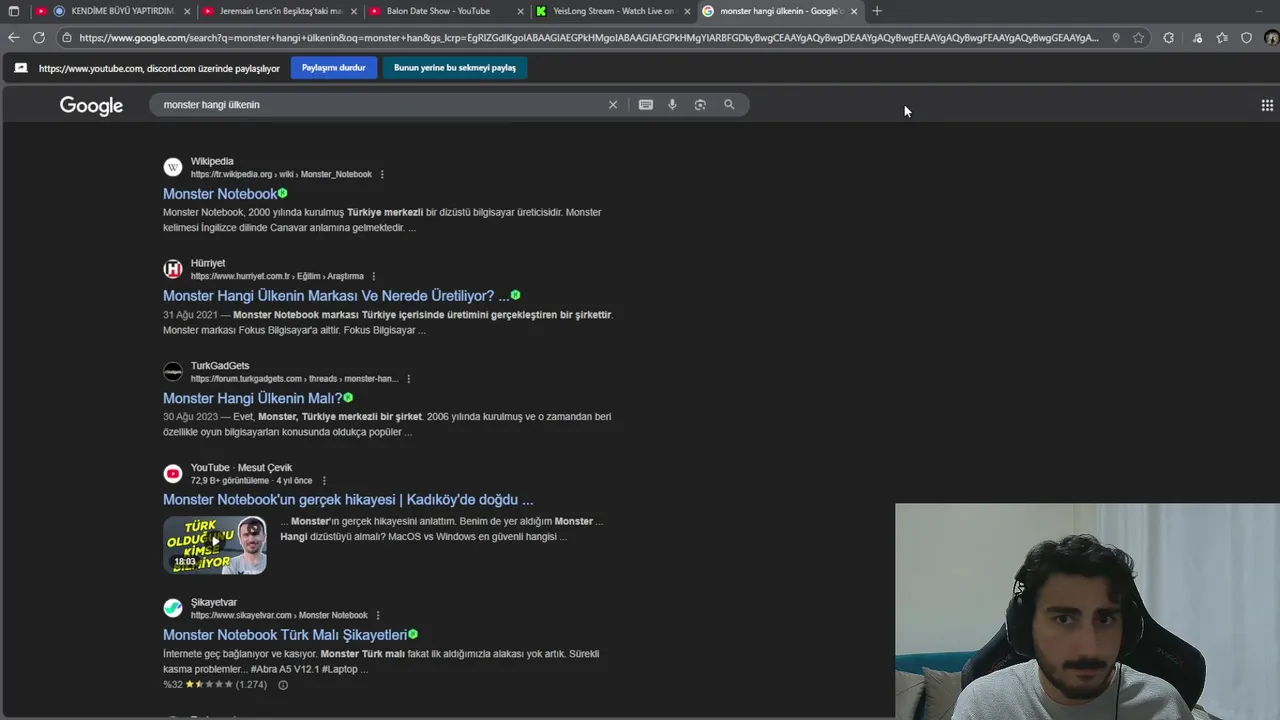The height and width of the screenshot is (720, 1280).
Task: Click the location permission icon in address bar
Action: click(x=1116, y=38)
